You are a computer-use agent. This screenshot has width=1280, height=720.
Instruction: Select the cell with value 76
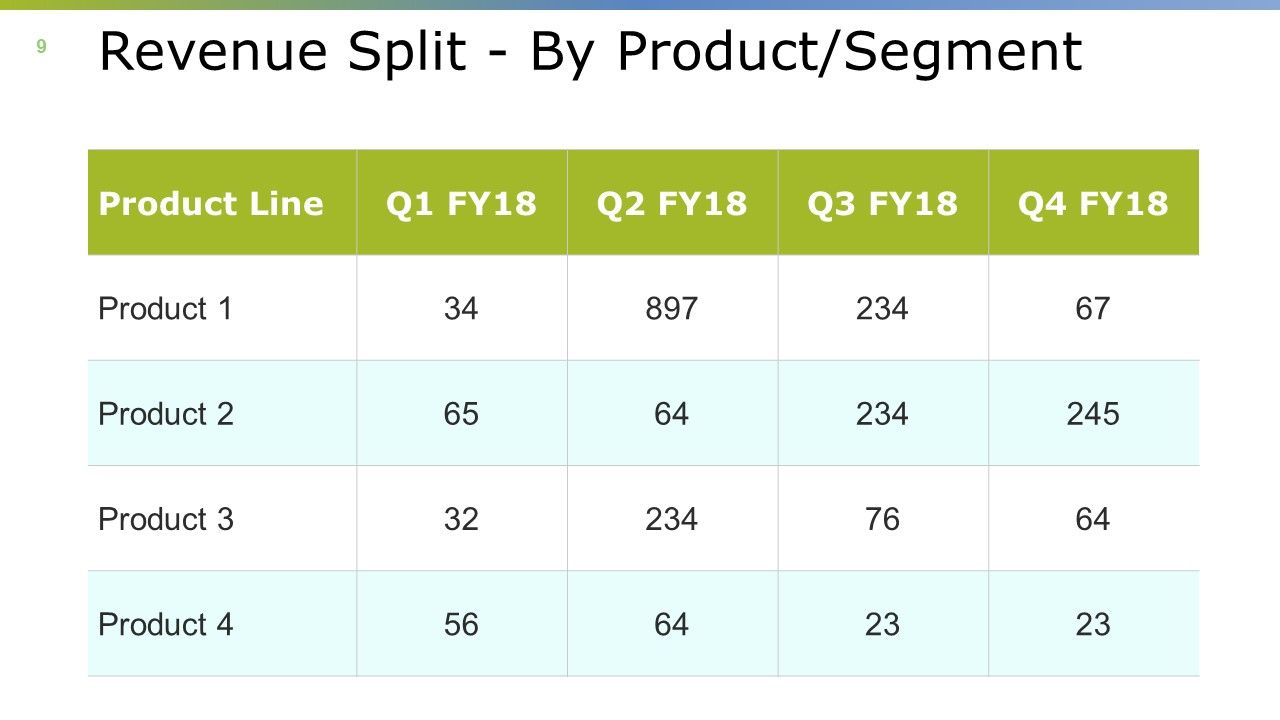point(884,519)
